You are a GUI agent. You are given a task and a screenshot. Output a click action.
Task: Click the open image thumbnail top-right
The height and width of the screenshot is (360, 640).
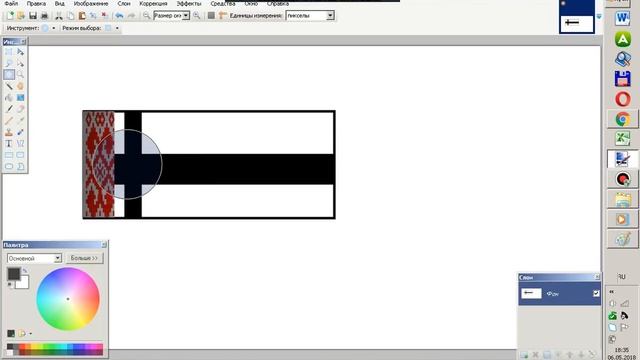[x=577, y=23]
